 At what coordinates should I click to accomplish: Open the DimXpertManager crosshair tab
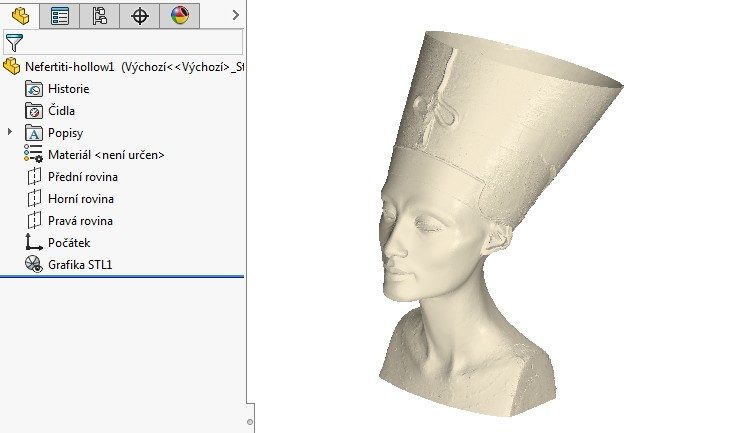click(x=140, y=16)
